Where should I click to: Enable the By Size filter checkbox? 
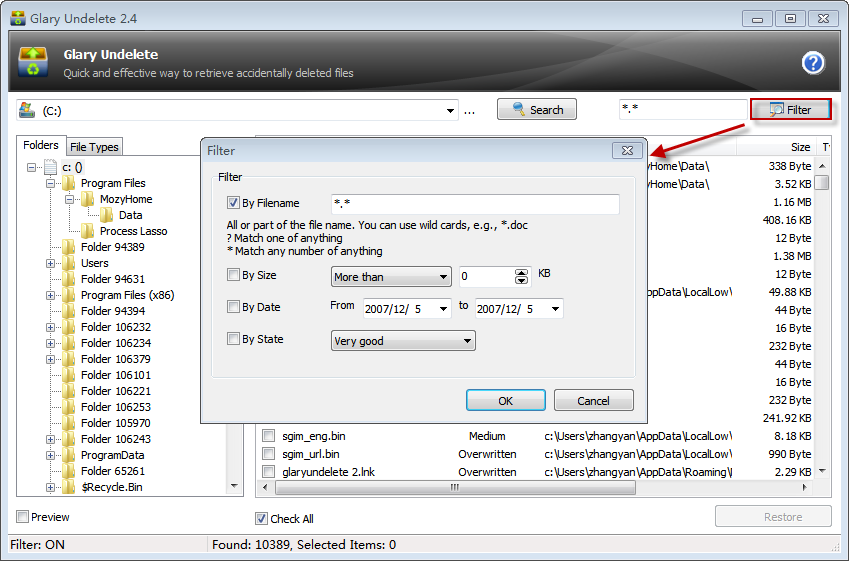[233, 276]
